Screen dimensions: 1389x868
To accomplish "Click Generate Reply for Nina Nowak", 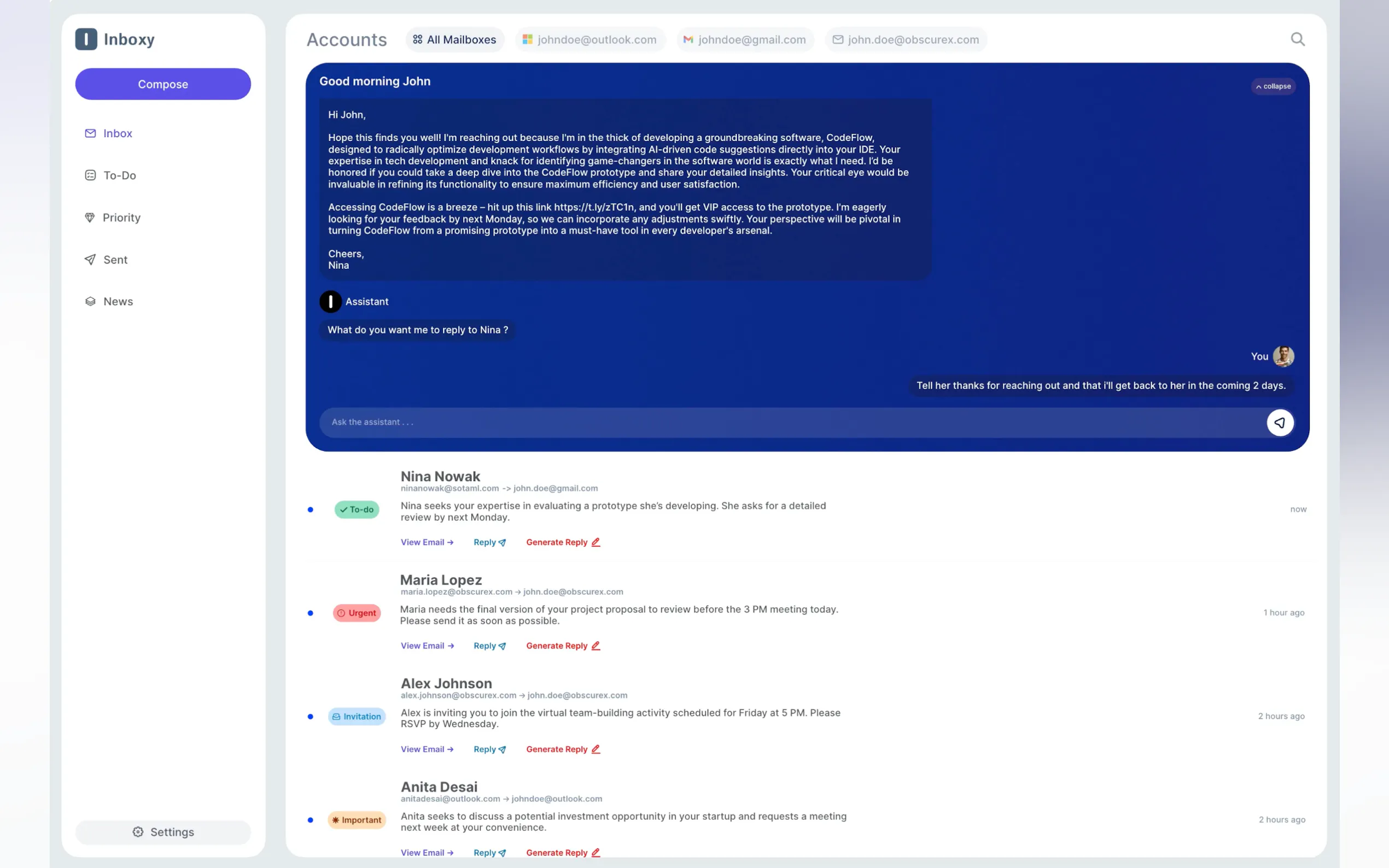I will click(563, 542).
